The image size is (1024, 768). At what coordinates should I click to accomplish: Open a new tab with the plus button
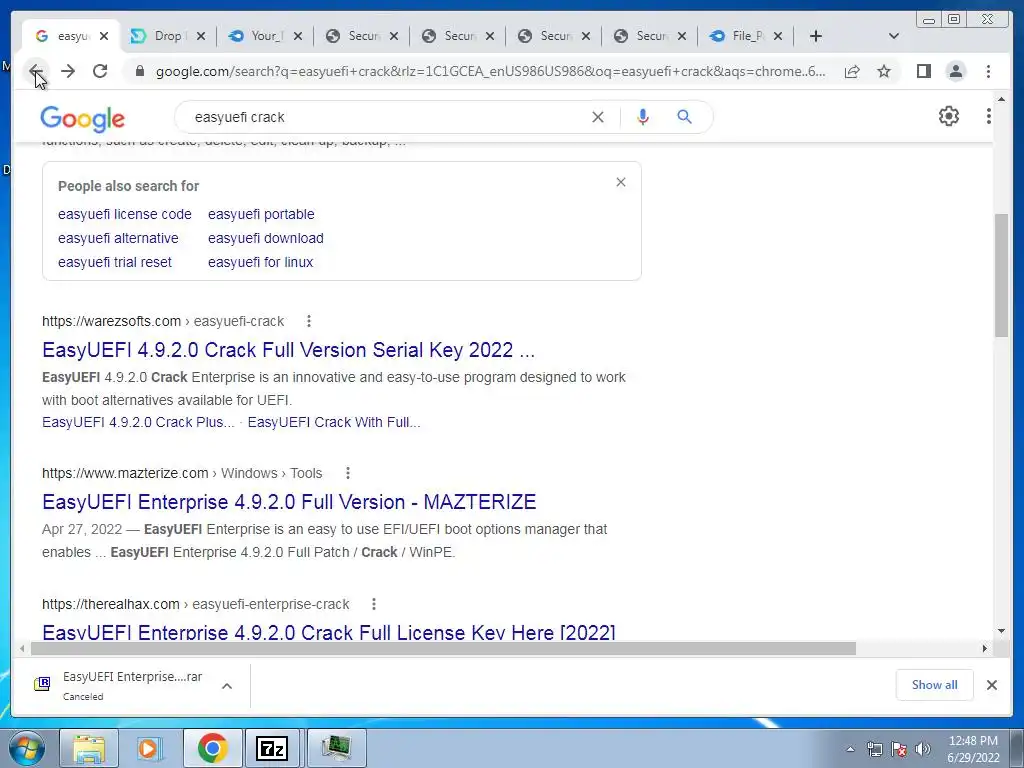coord(815,36)
